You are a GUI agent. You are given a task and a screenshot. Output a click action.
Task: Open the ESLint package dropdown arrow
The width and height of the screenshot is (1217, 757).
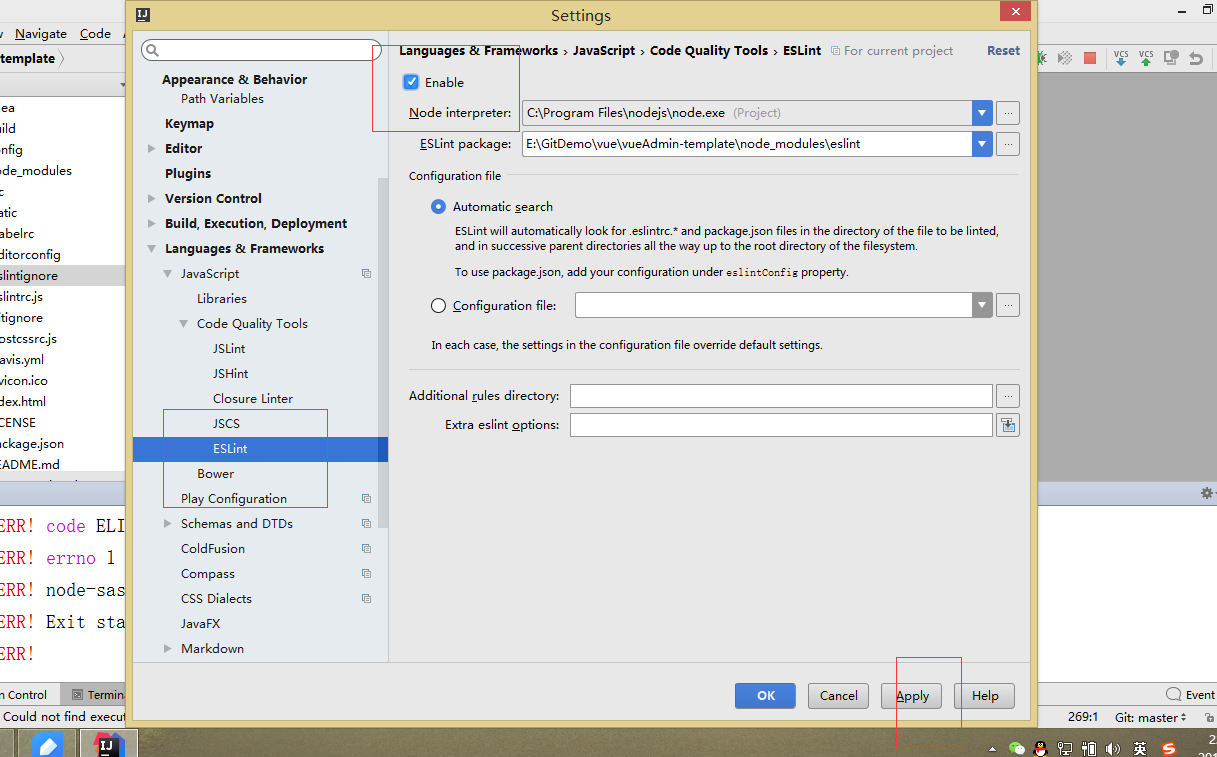click(982, 144)
